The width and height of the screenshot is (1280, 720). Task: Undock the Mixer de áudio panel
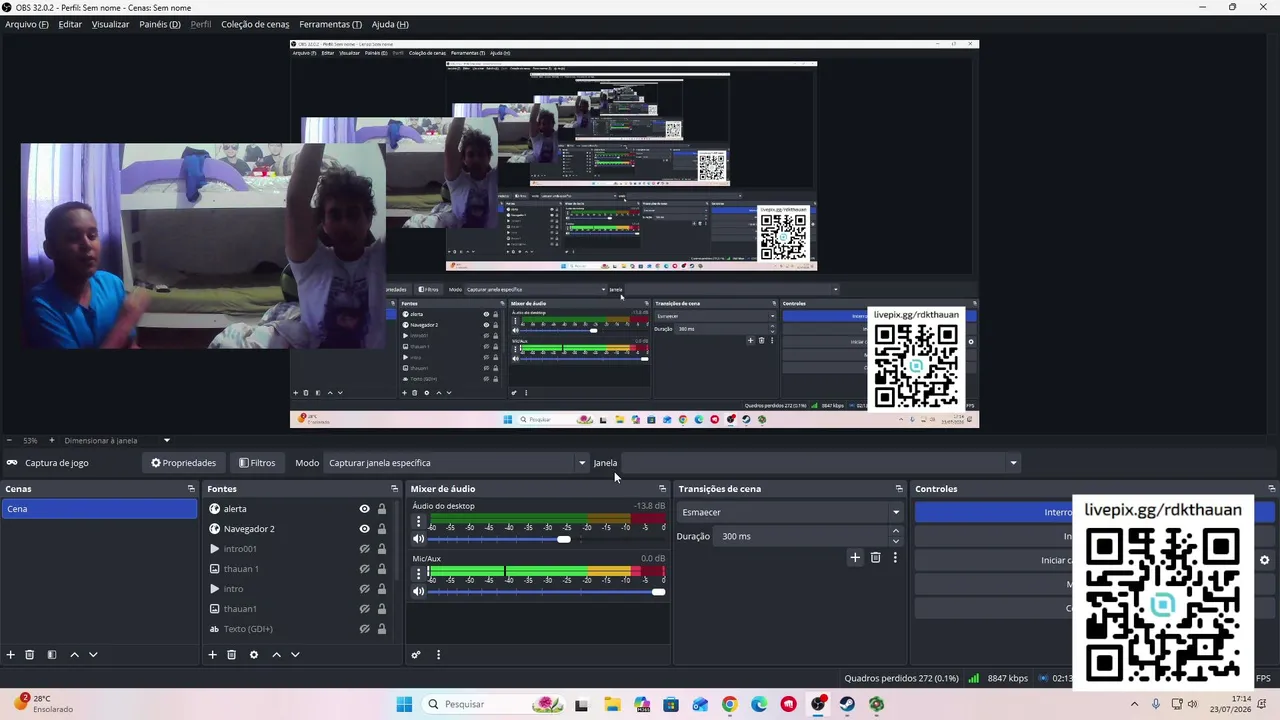pyautogui.click(x=662, y=489)
